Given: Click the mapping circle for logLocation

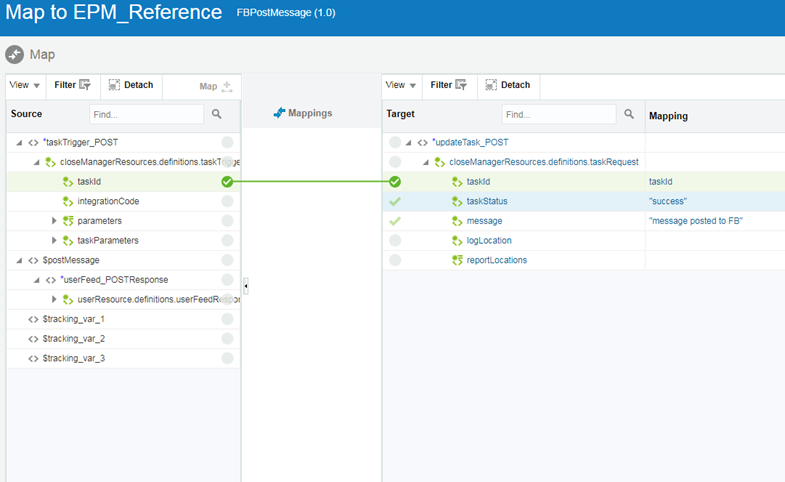Looking at the screenshot, I should [395, 240].
